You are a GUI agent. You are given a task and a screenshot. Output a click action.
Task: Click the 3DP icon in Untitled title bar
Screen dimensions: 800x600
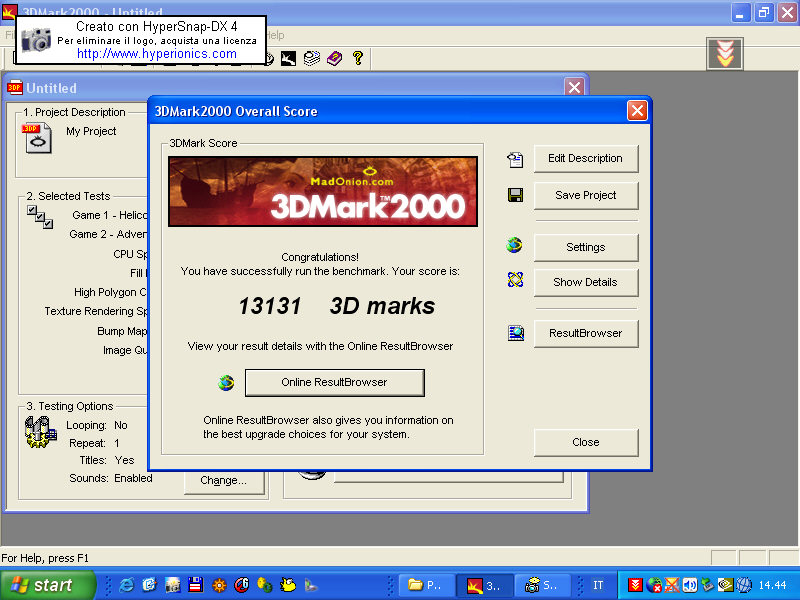coord(14,88)
